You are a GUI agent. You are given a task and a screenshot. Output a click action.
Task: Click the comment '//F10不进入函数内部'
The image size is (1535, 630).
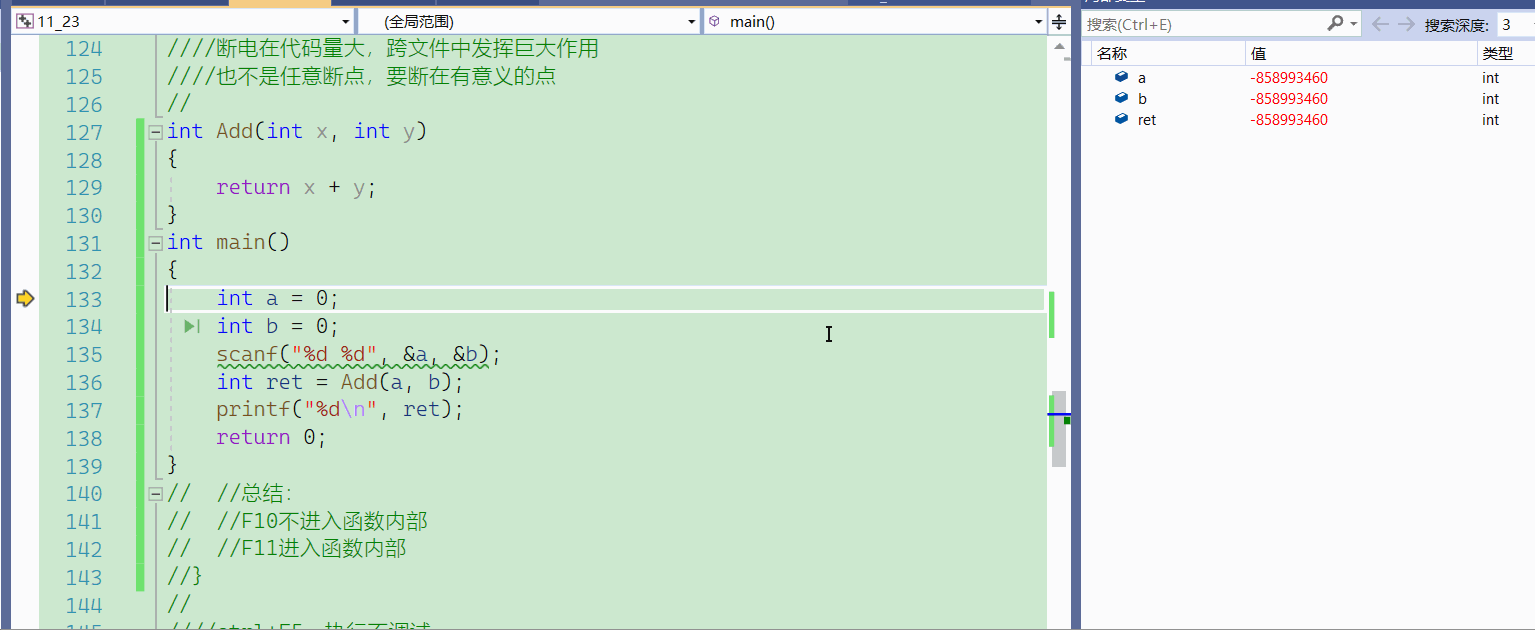point(322,521)
